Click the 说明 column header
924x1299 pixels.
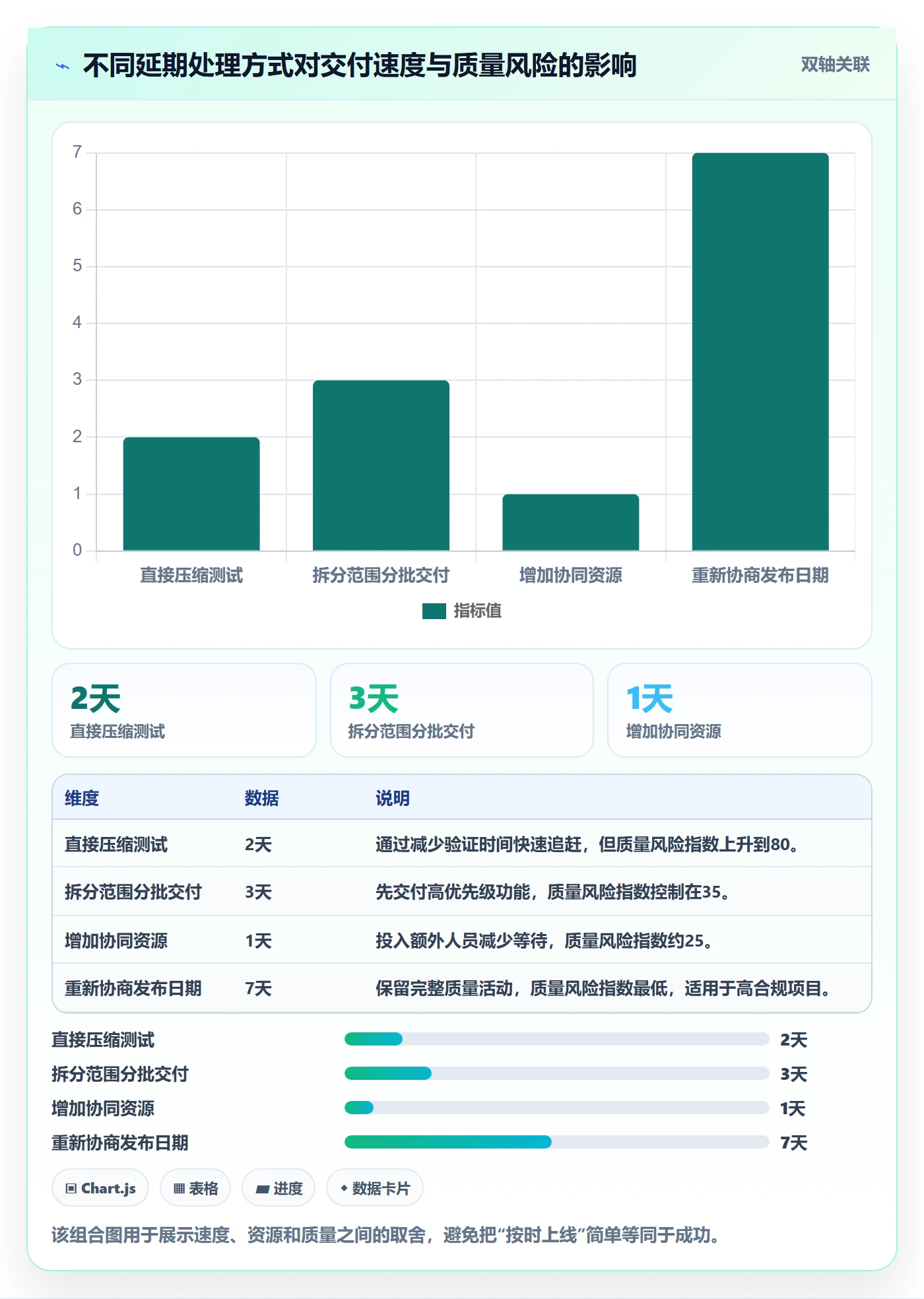(393, 799)
